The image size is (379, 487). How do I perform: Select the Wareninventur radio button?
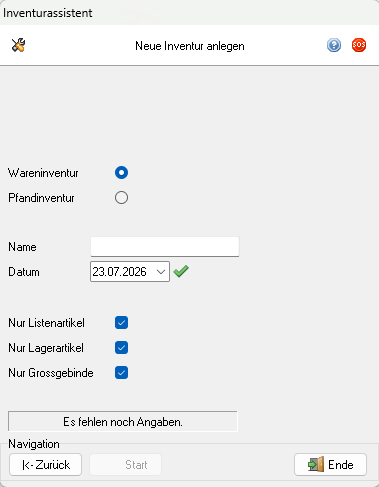click(x=121, y=173)
